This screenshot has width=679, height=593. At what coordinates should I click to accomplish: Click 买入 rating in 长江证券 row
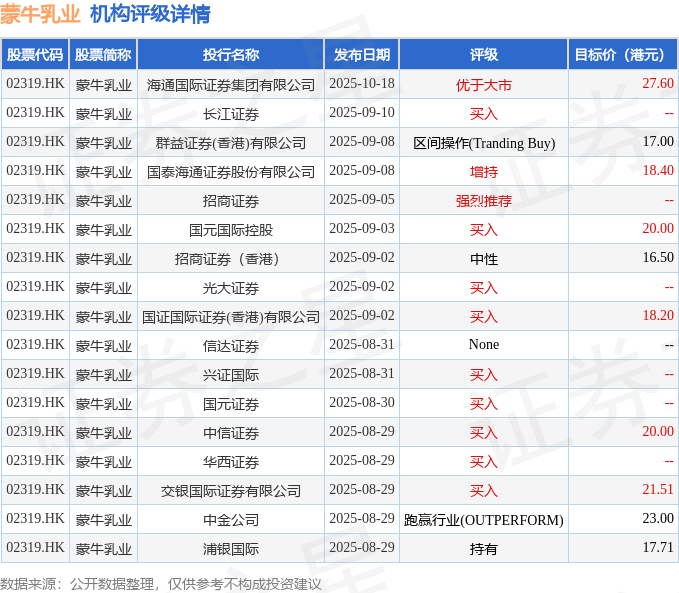[x=484, y=114]
